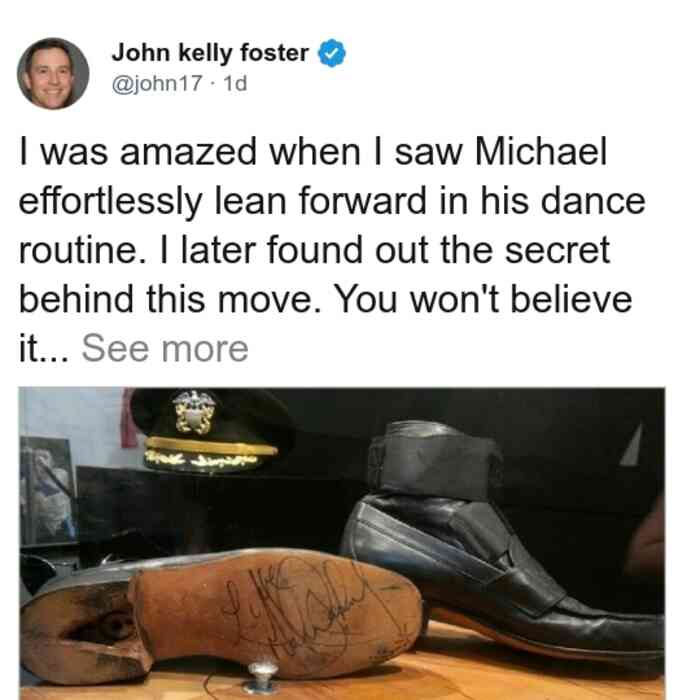Click the tweet text mentioning Michael
The width and height of the screenshot is (700, 700).
point(332,250)
